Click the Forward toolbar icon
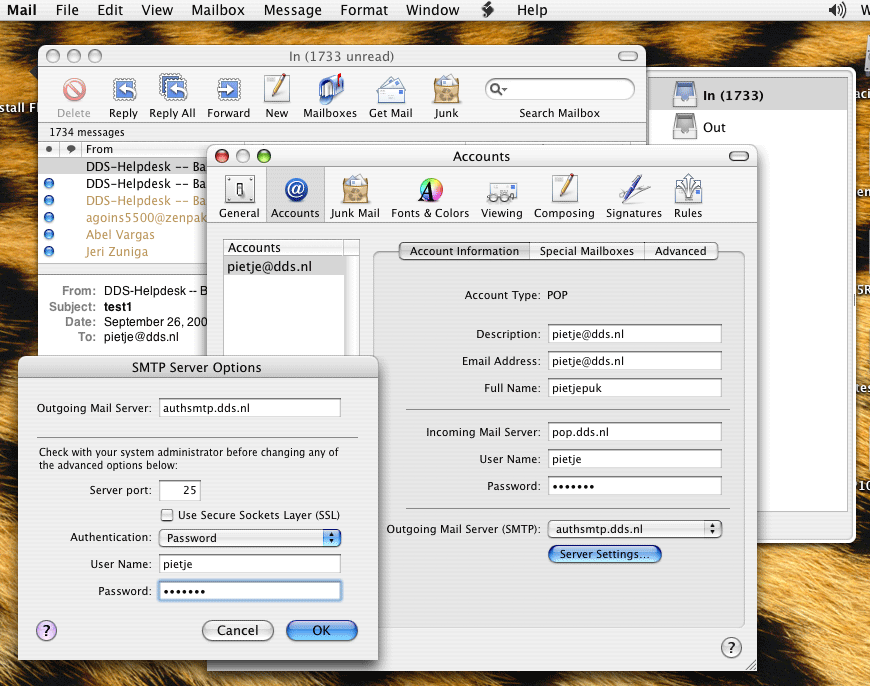Image resolution: width=870 pixels, height=686 pixels. pos(228,89)
